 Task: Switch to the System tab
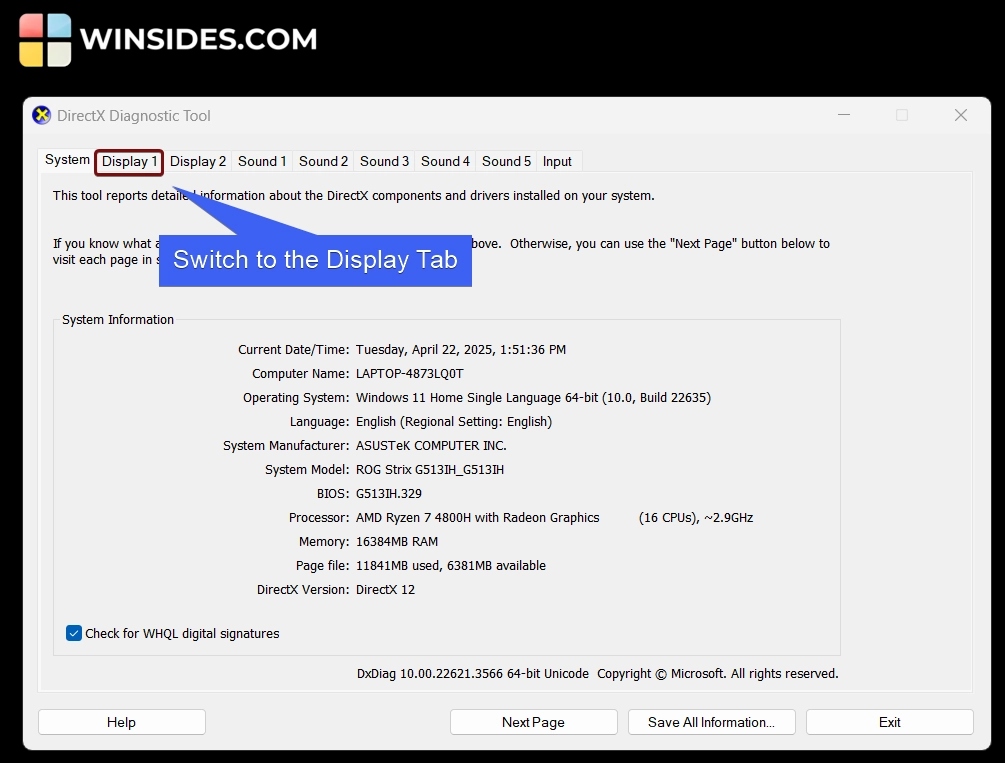pos(67,160)
